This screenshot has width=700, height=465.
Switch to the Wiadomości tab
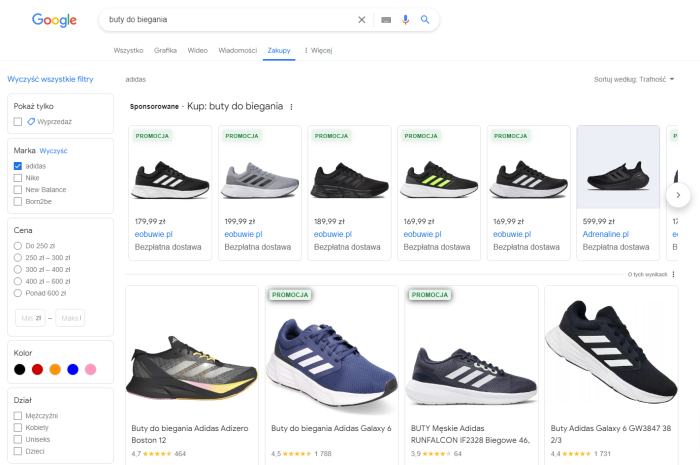(x=238, y=50)
